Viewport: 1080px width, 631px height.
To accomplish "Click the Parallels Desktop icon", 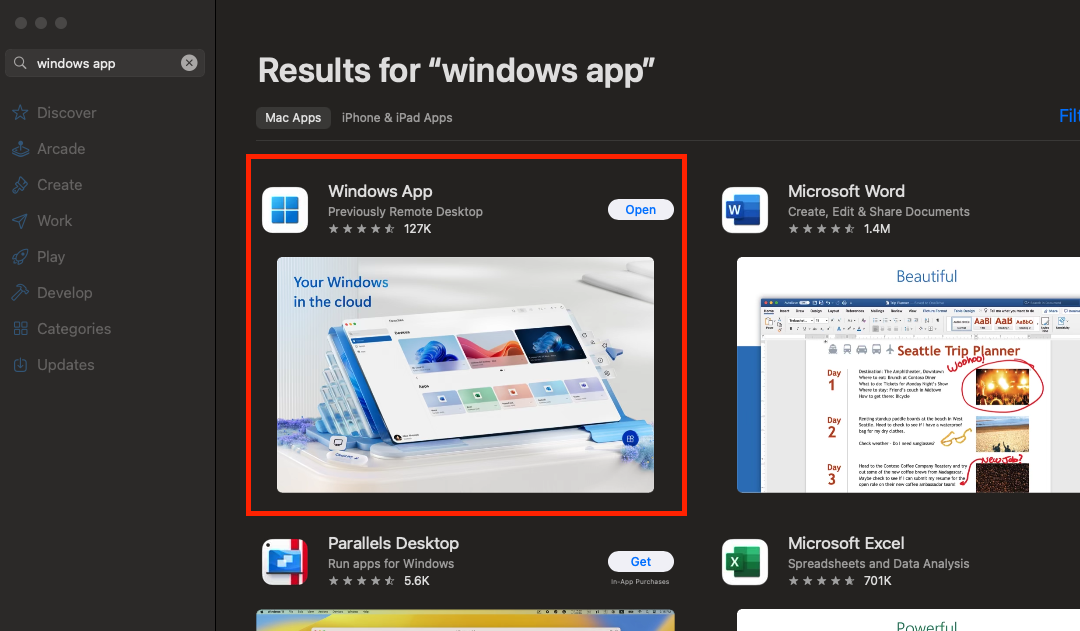I will (x=285, y=562).
